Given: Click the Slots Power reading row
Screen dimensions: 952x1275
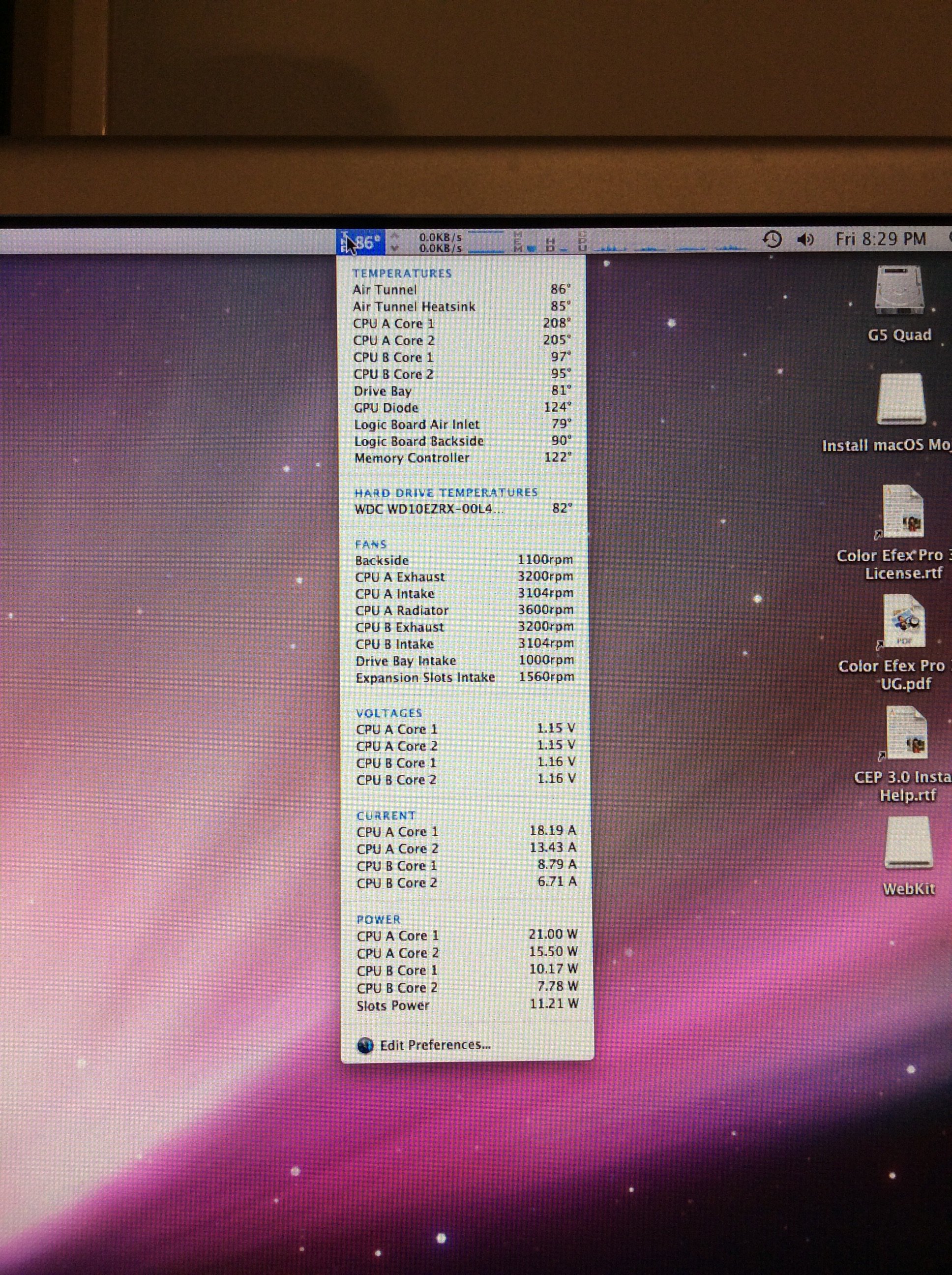Looking at the screenshot, I should coord(467,1005).
